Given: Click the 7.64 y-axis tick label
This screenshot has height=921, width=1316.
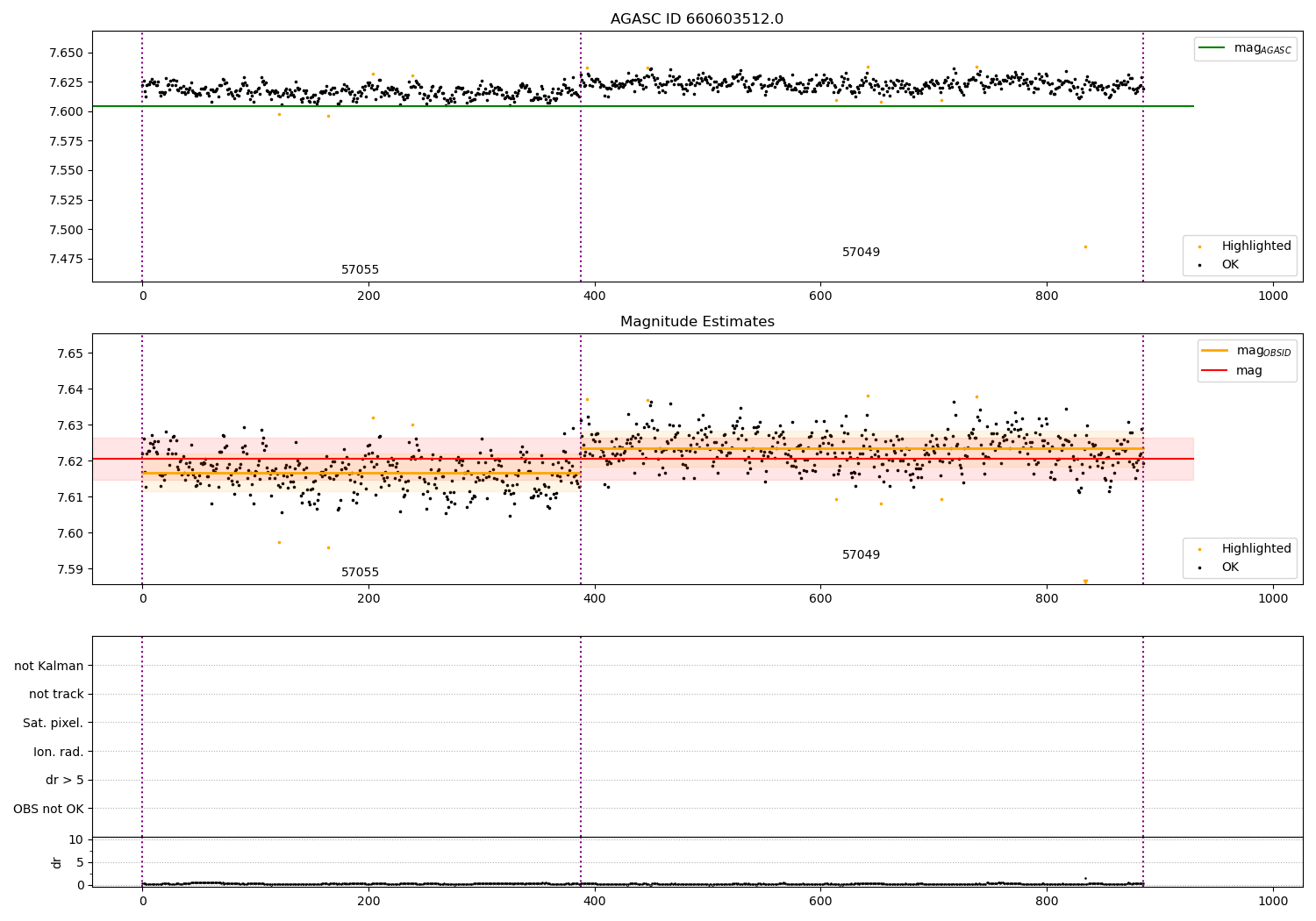Looking at the screenshot, I should click(x=69, y=389).
